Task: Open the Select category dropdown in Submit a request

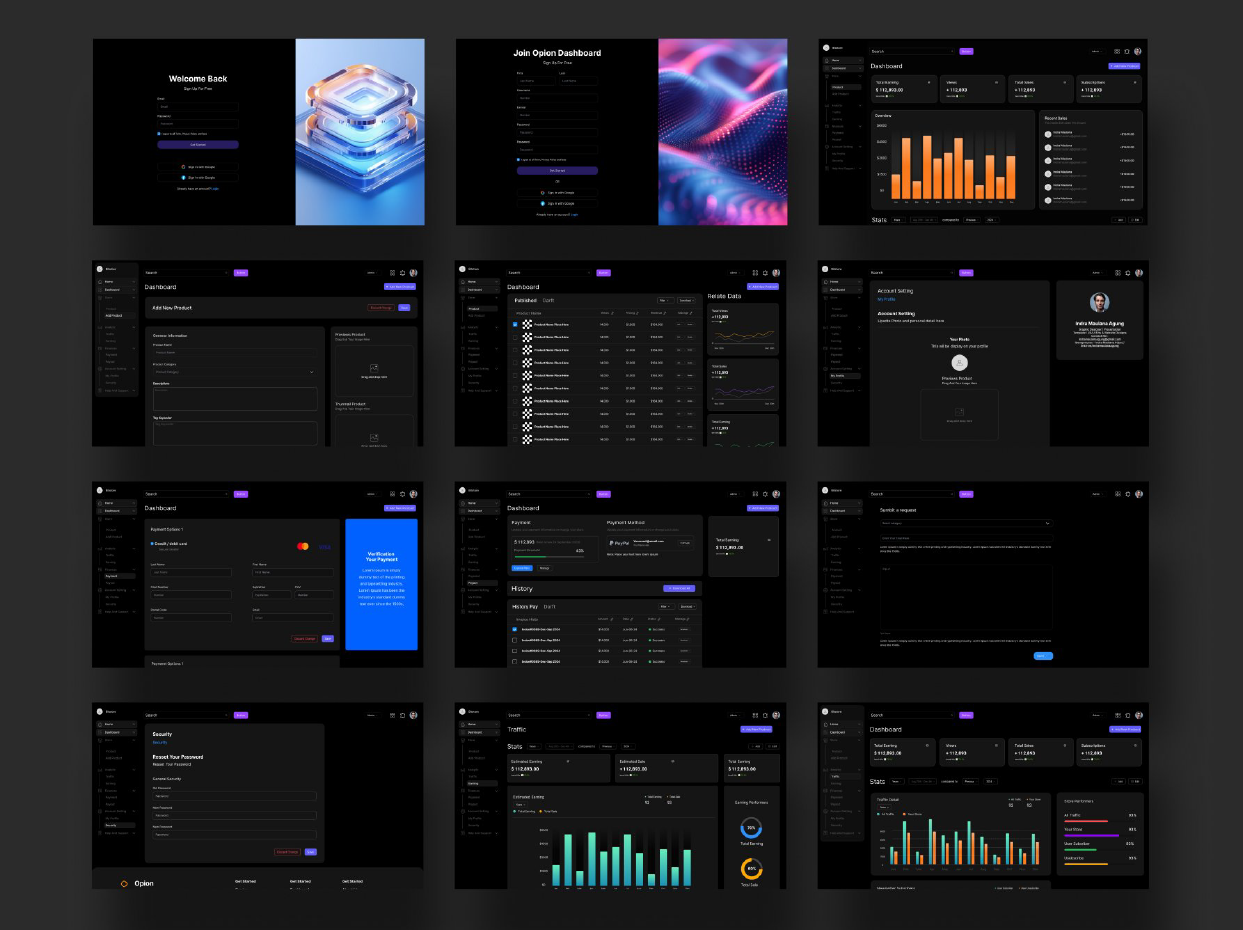Action: (x=965, y=523)
